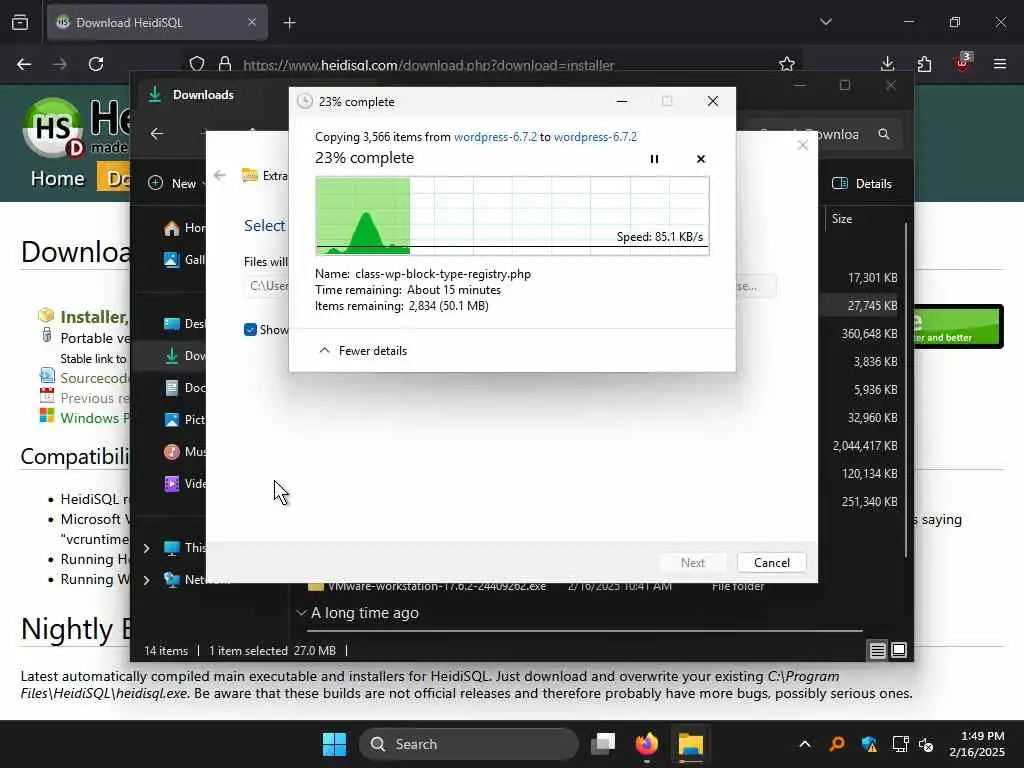The image size is (1024, 768).
Task: Open the Firefox application menu
Action: (999, 64)
